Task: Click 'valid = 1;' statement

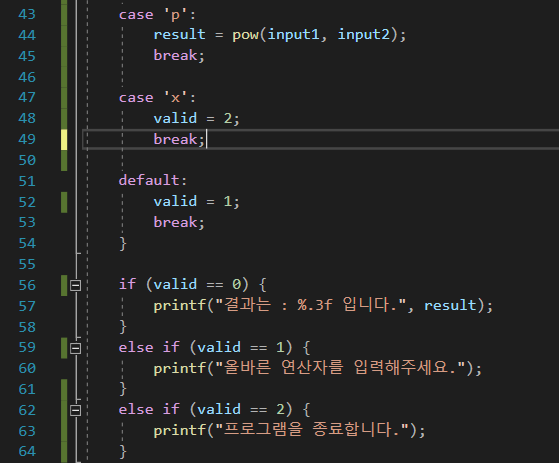Action: (196, 202)
